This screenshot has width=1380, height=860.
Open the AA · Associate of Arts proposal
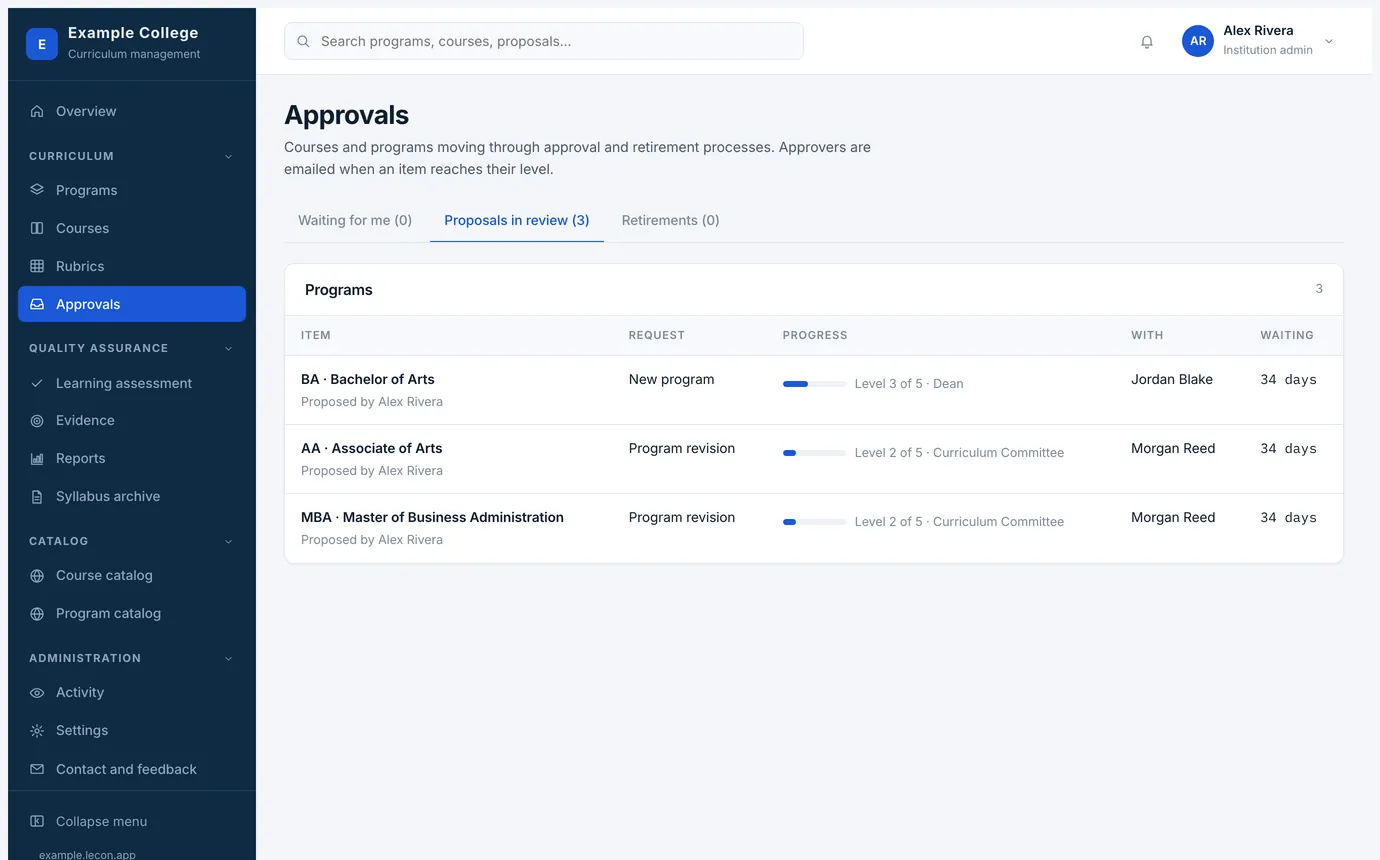[x=372, y=448]
